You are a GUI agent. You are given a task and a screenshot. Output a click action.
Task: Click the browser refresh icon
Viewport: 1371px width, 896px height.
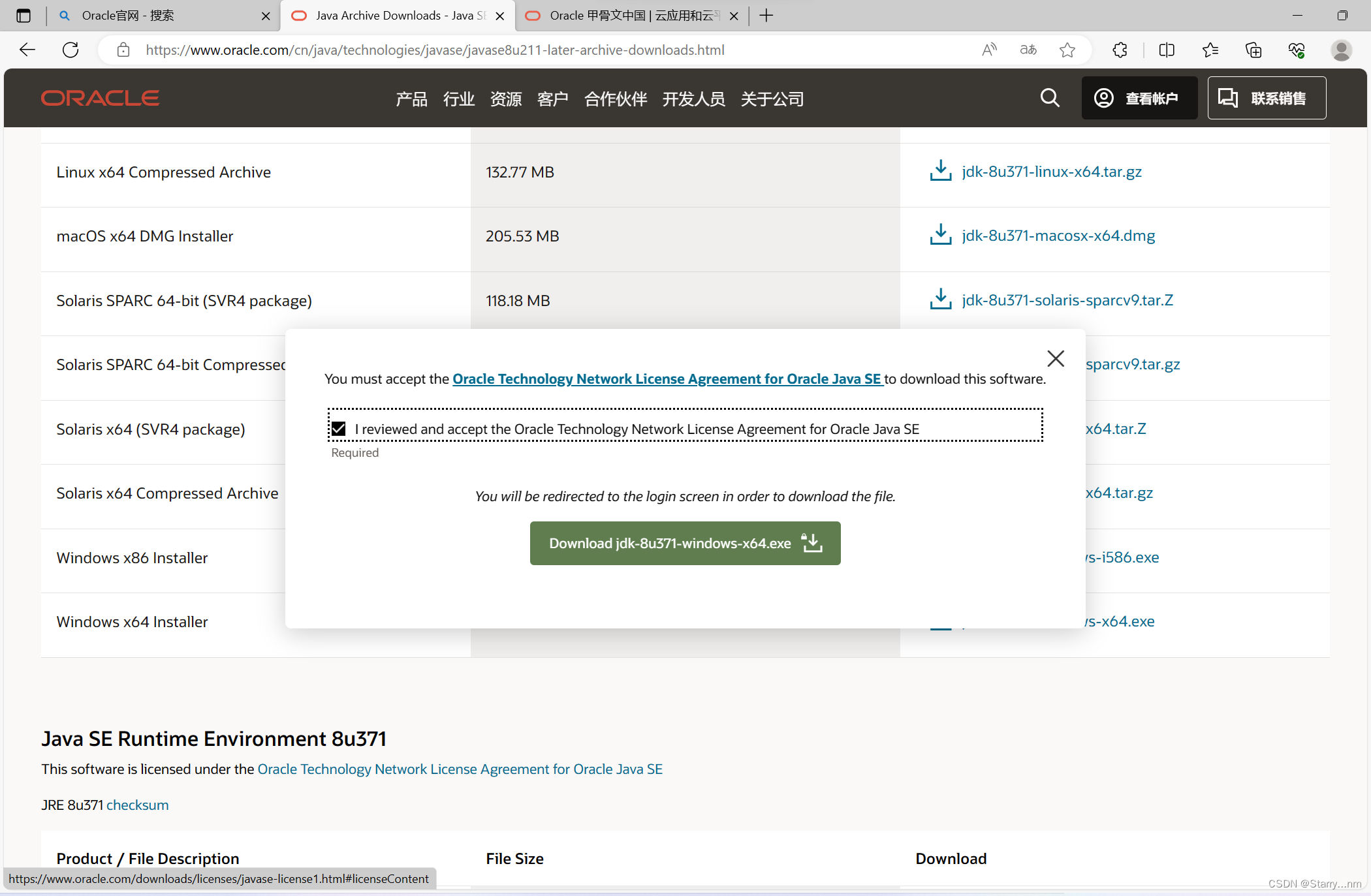click(x=71, y=50)
